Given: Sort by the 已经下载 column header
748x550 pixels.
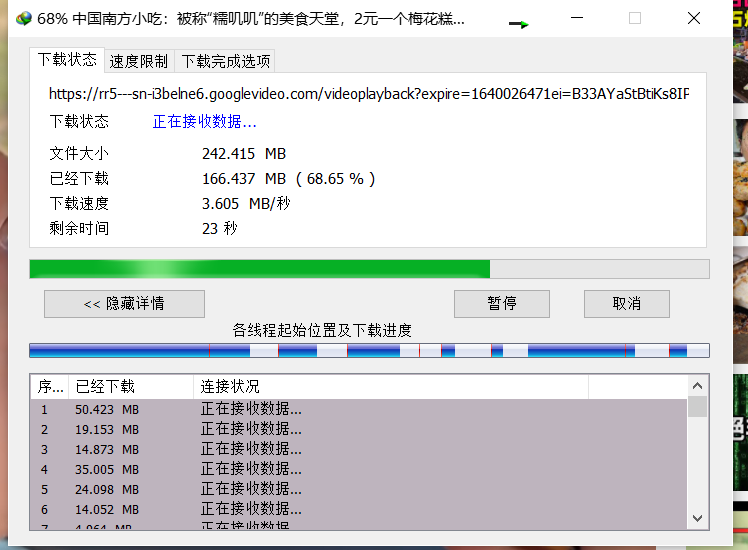Looking at the screenshot, I should pyautogui.click(x=130, y=387).
